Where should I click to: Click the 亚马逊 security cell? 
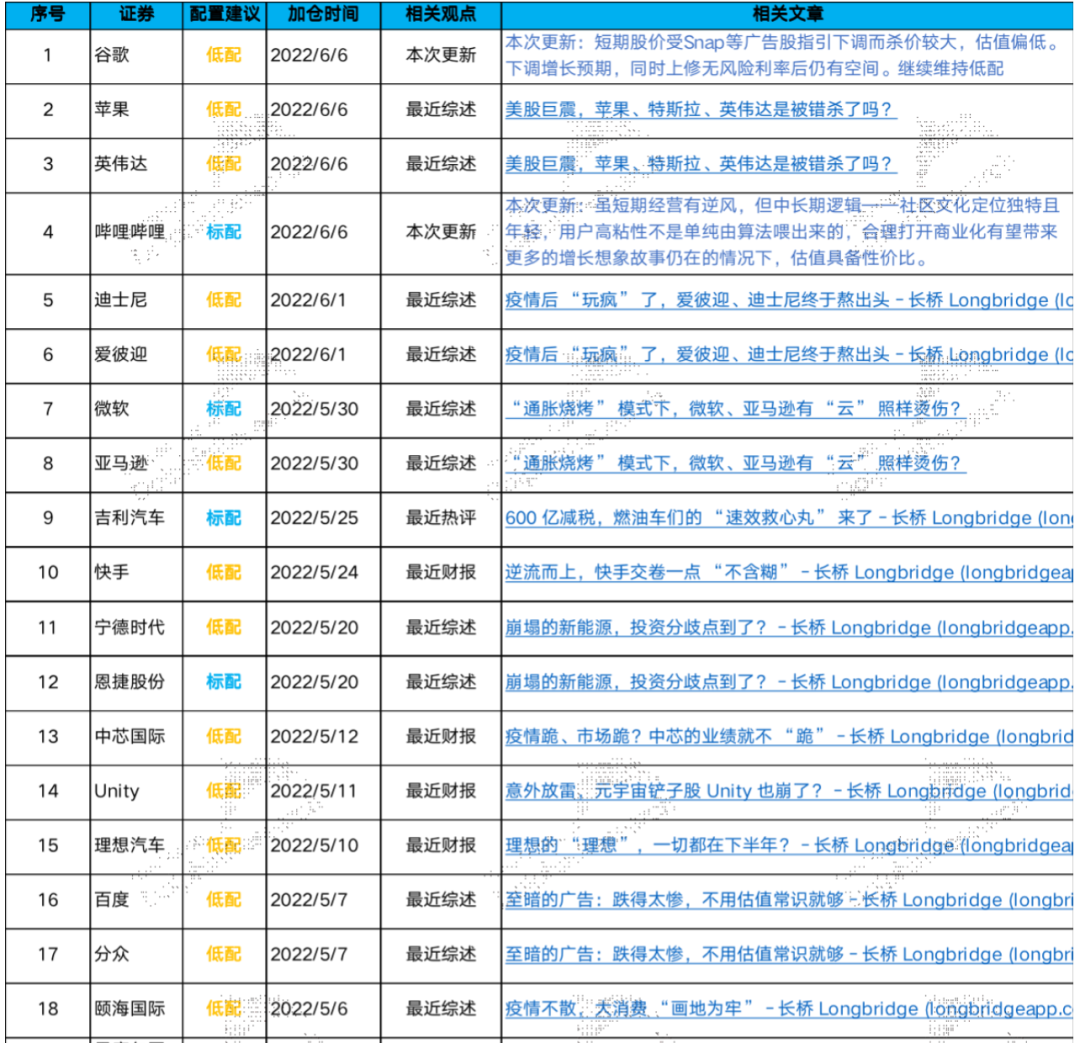[136, 464]
